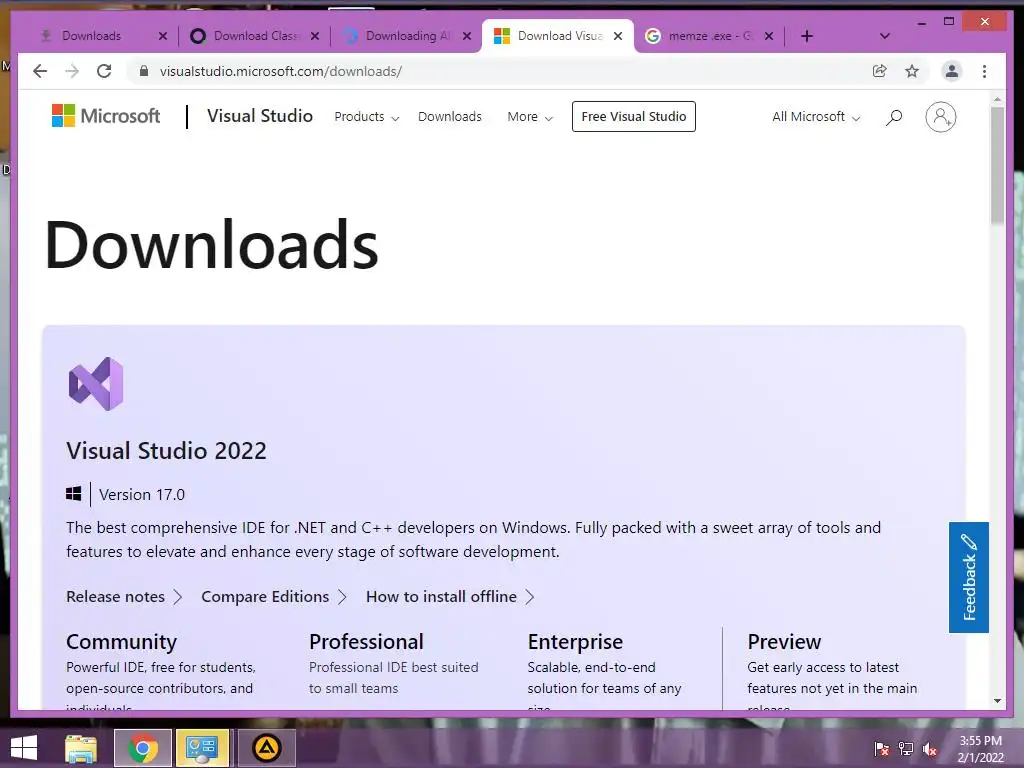This screenshot has width=1024, height=768.
Task: Click the Visual Studio 2022 heading
Action: tap(167, 451)
